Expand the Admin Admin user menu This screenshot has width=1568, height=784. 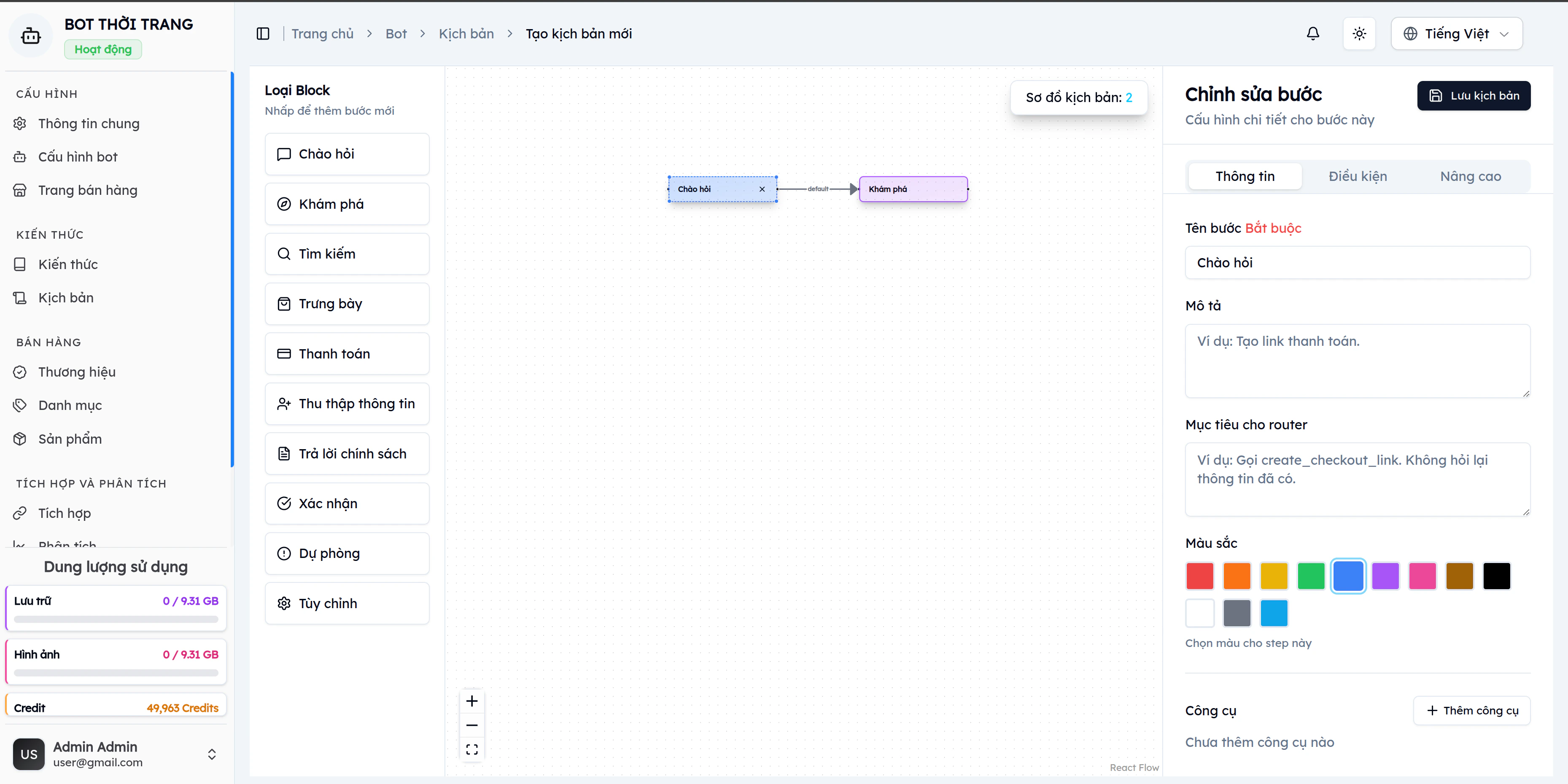point(211,754)
